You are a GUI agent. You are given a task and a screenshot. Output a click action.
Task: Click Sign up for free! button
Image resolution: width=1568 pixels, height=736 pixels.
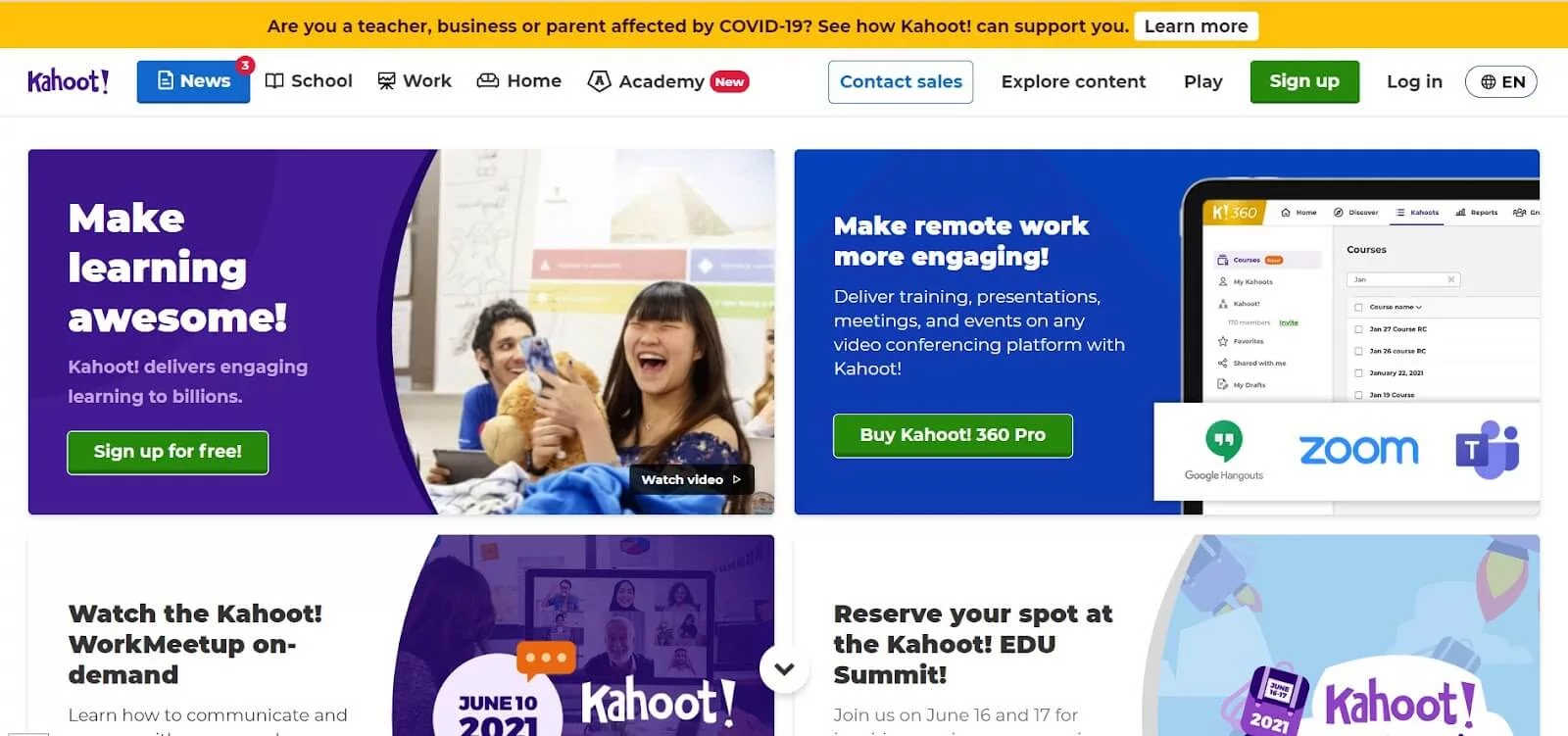168,452
